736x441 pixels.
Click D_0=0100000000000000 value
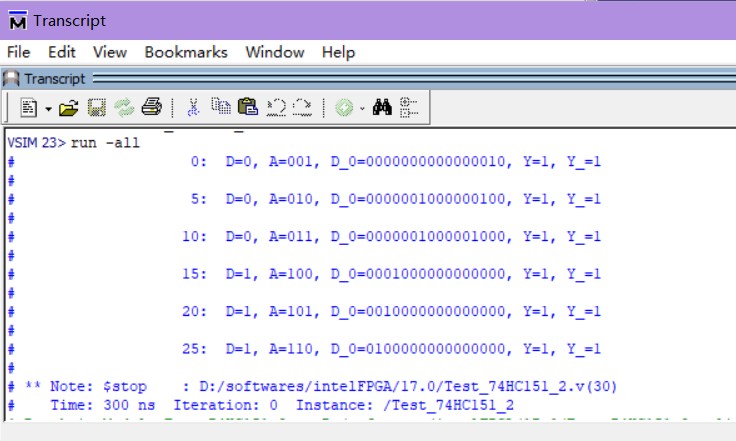[x=418, y=349]
